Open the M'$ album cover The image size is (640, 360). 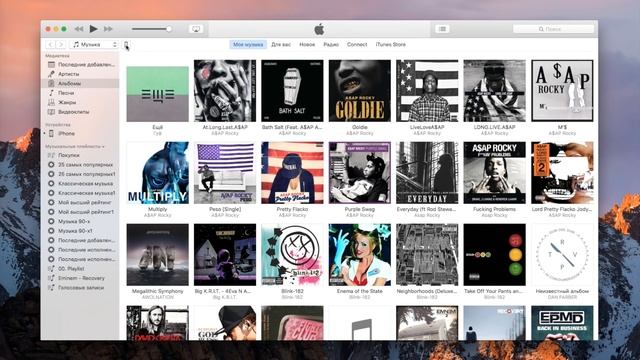tap(562, 91)
